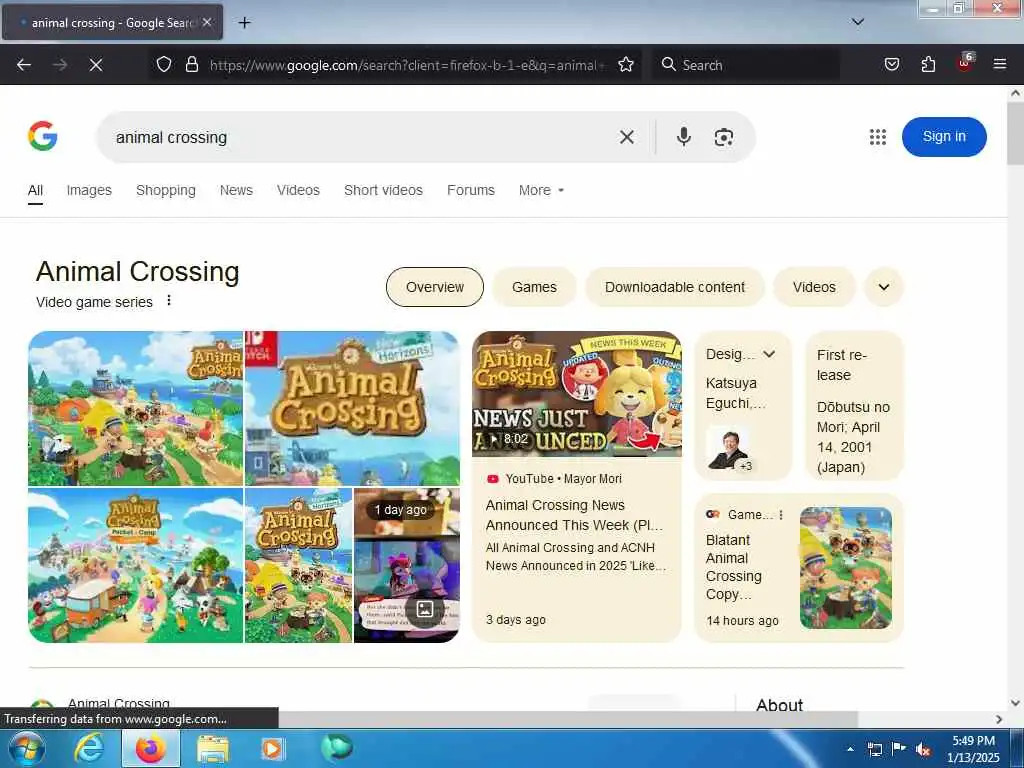Switch to the News tab
This screenshot has width=1024, height=768.
point(236,190)
